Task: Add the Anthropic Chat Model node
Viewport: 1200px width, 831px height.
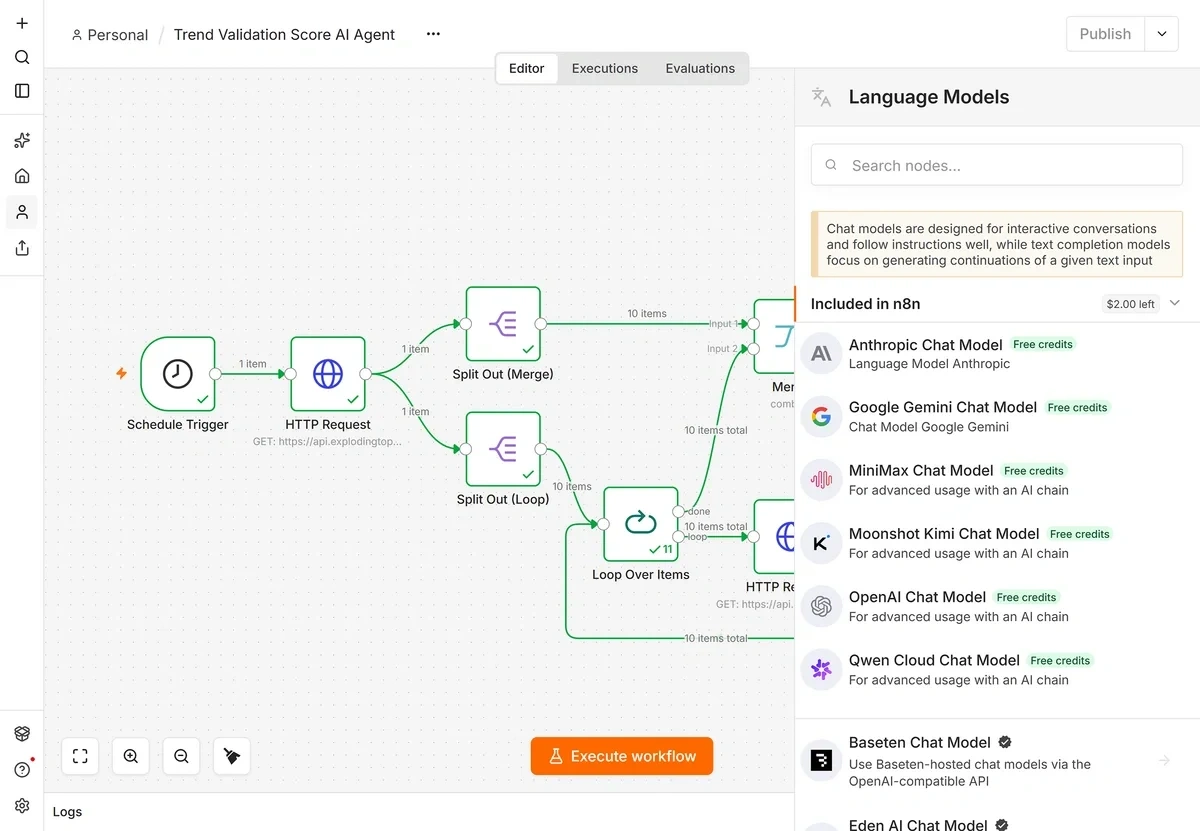Action: [x=997, y=354]
